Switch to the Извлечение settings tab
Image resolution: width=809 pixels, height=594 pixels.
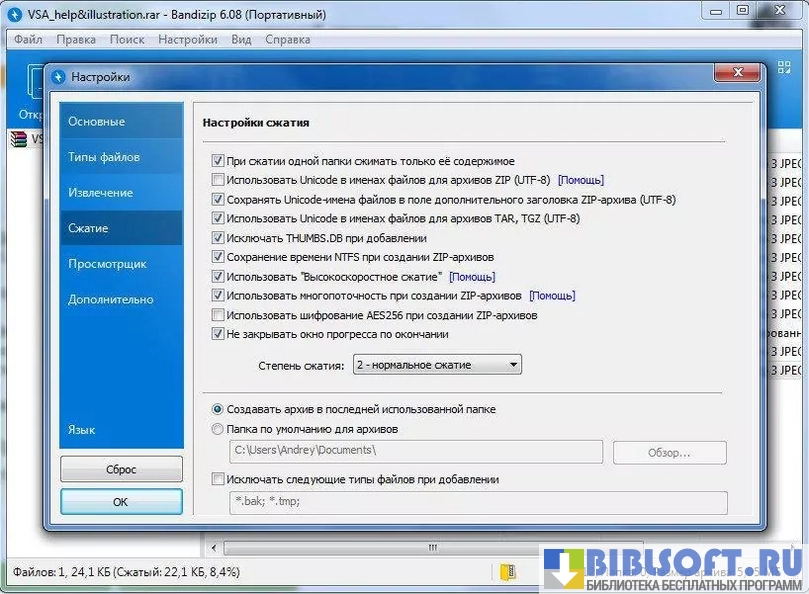(x=101, y=193)
